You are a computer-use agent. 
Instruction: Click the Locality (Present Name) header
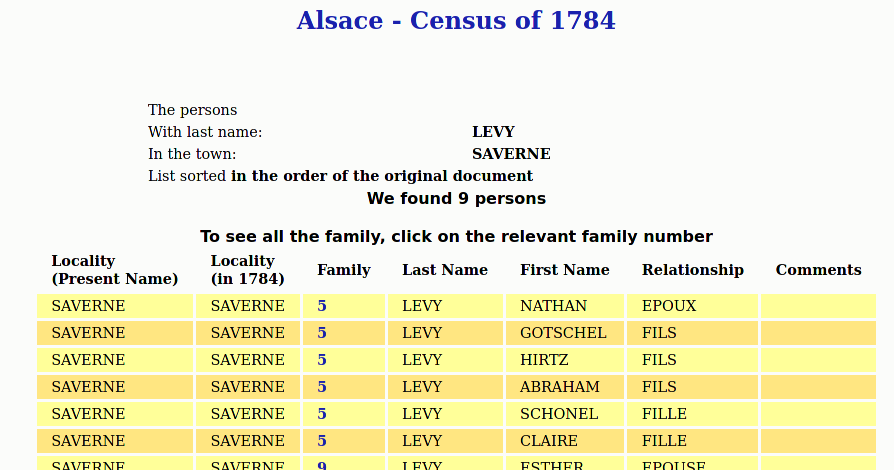pyautogui.click(x=114, y=270)
